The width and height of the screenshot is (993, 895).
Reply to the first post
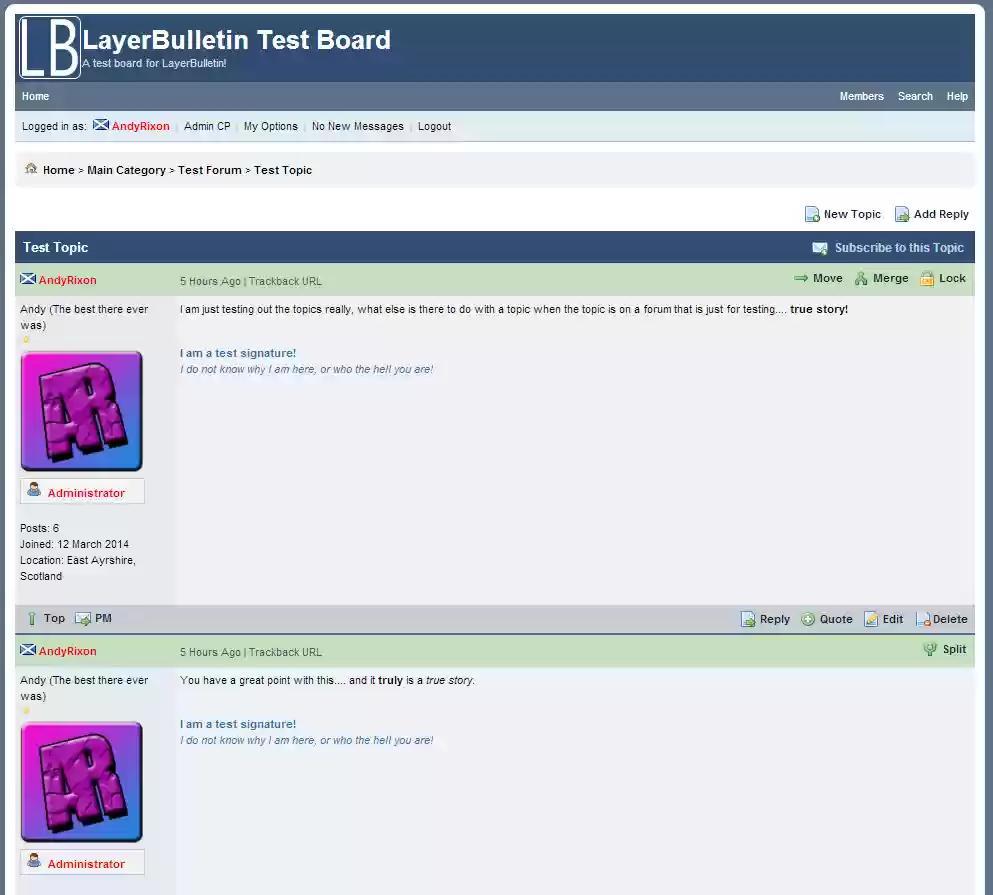click(x=765, y=618)
